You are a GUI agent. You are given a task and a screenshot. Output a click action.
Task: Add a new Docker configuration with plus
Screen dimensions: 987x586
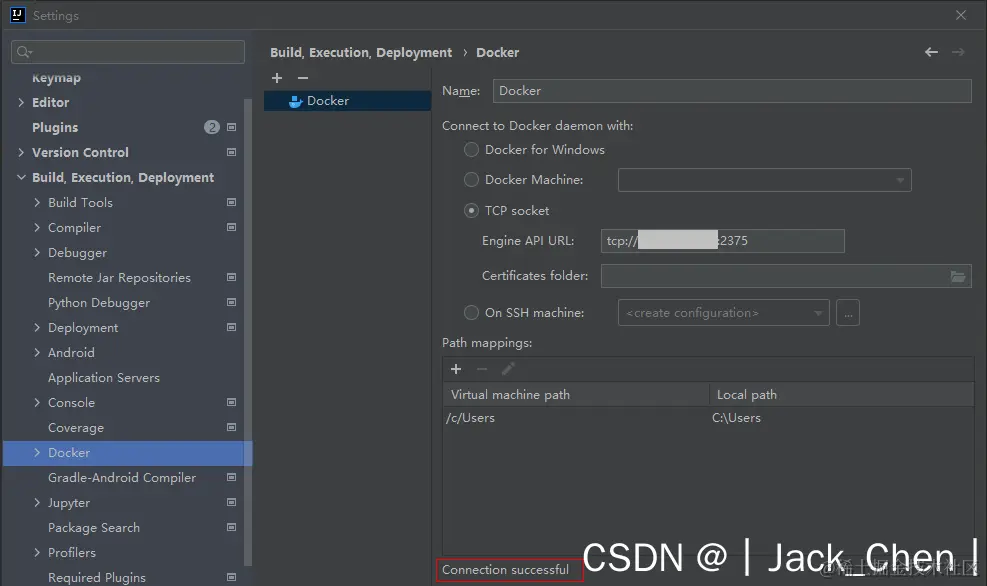pyautogui.click(x=277, y=78)
